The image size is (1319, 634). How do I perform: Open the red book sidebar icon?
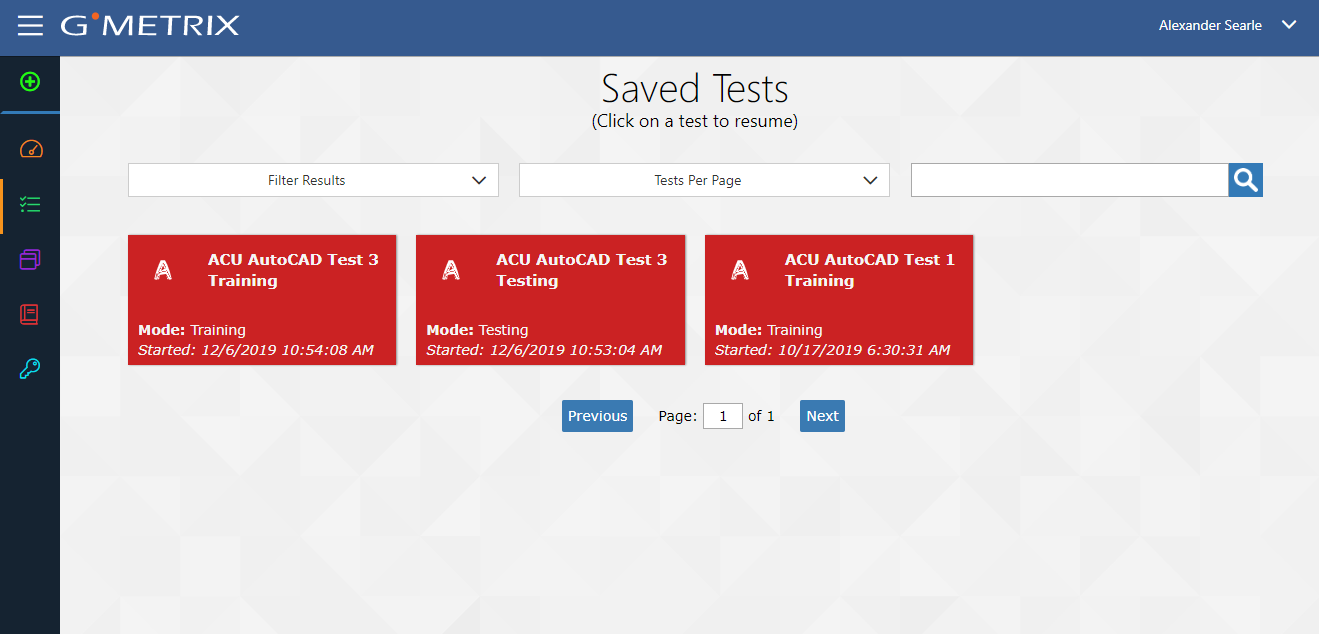[30, 314]
